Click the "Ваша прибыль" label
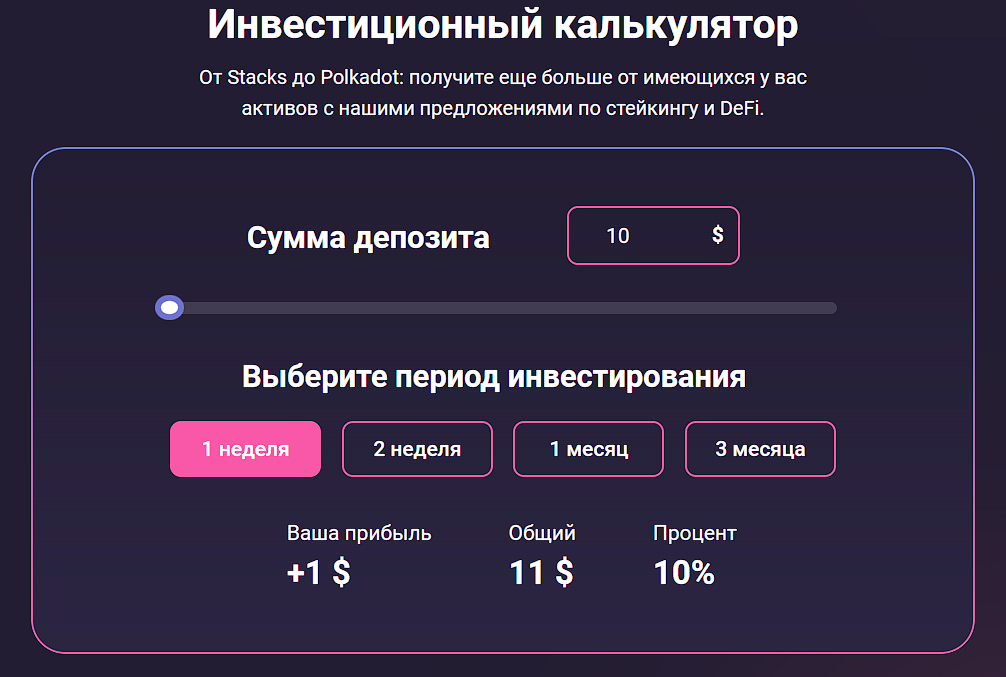Screen dimensions: 1006x677 pos(359,533)
